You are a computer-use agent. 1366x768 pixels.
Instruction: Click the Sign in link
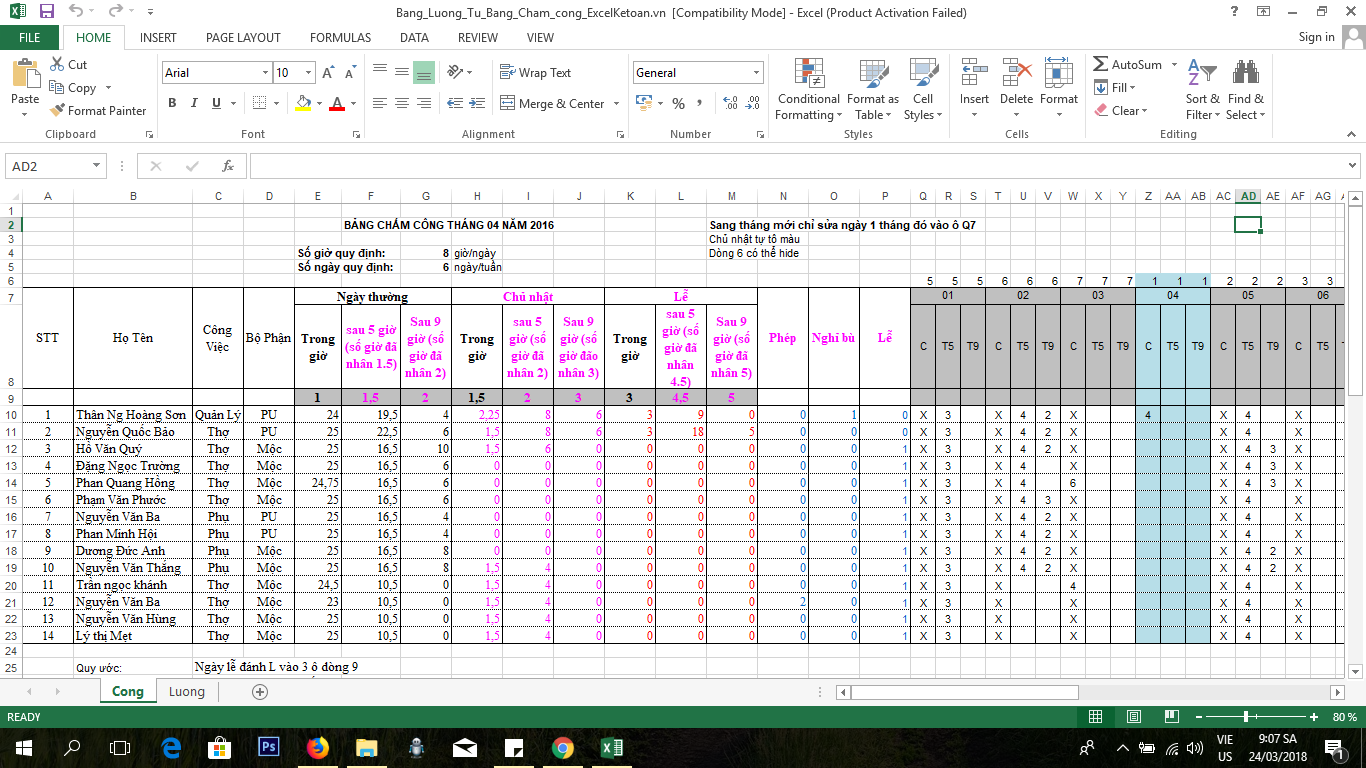1316,37
